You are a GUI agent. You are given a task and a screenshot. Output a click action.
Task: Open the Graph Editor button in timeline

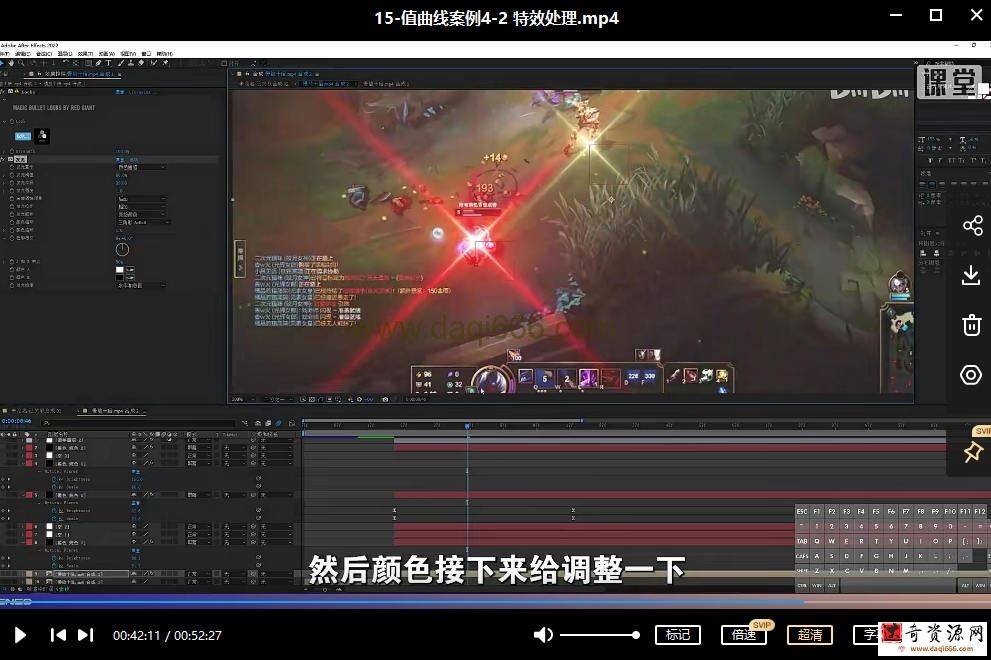click(292, 423)
